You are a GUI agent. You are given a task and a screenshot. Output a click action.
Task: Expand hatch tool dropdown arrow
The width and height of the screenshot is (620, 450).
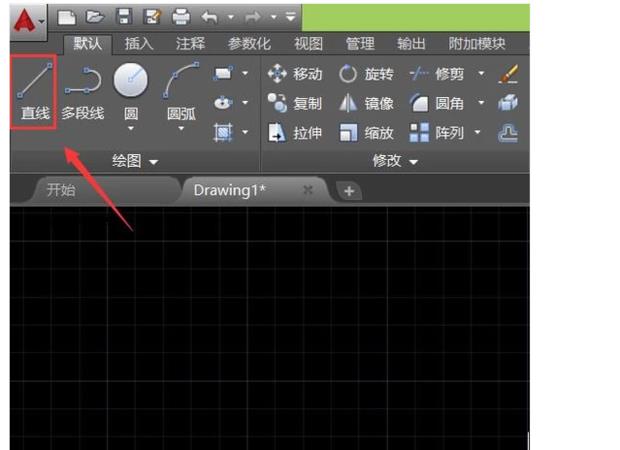click(x=245, y=132)
